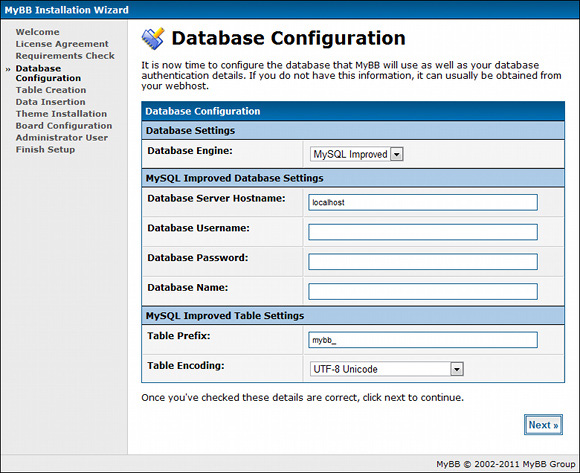Click the Next » button
580x473 pixels.
pos(543,425)
